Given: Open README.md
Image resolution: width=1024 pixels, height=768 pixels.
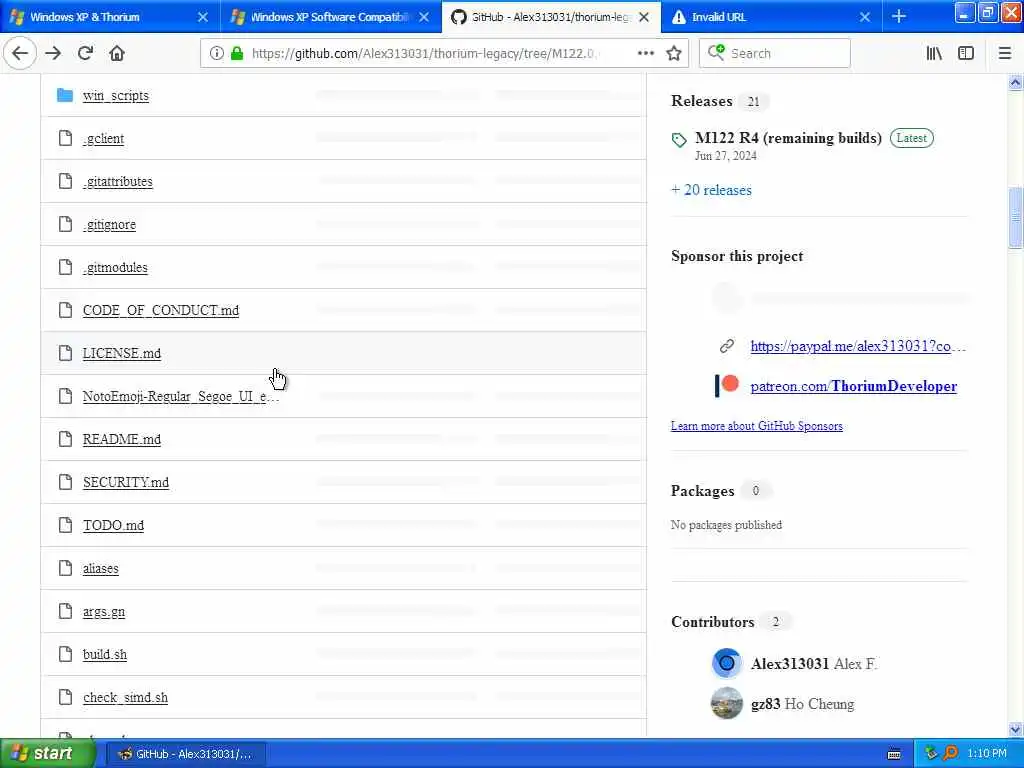Looking at the screenshot, I should click(x=121, y=439).
